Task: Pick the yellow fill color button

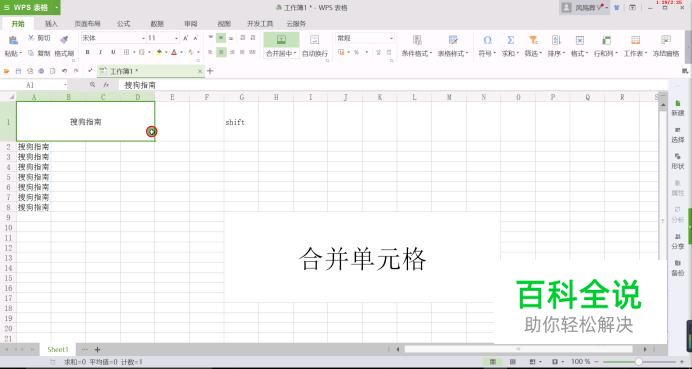Action: tap(159, 53)
